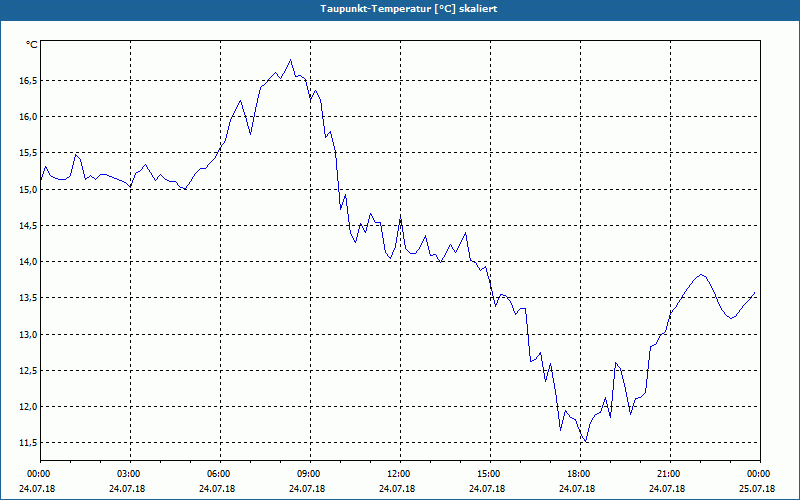
Task: Click the curve minimum just after 18:00
Action: pyautogui.click(x=586, y=441)
